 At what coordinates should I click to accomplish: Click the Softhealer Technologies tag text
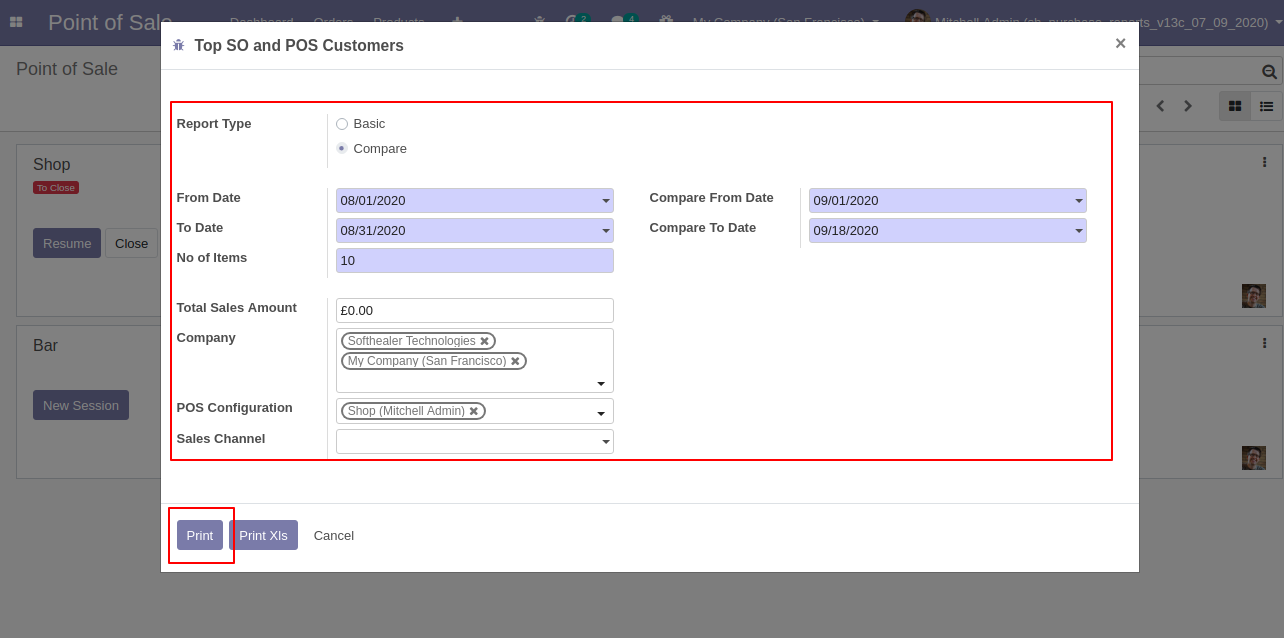click(x=412, y=341)
